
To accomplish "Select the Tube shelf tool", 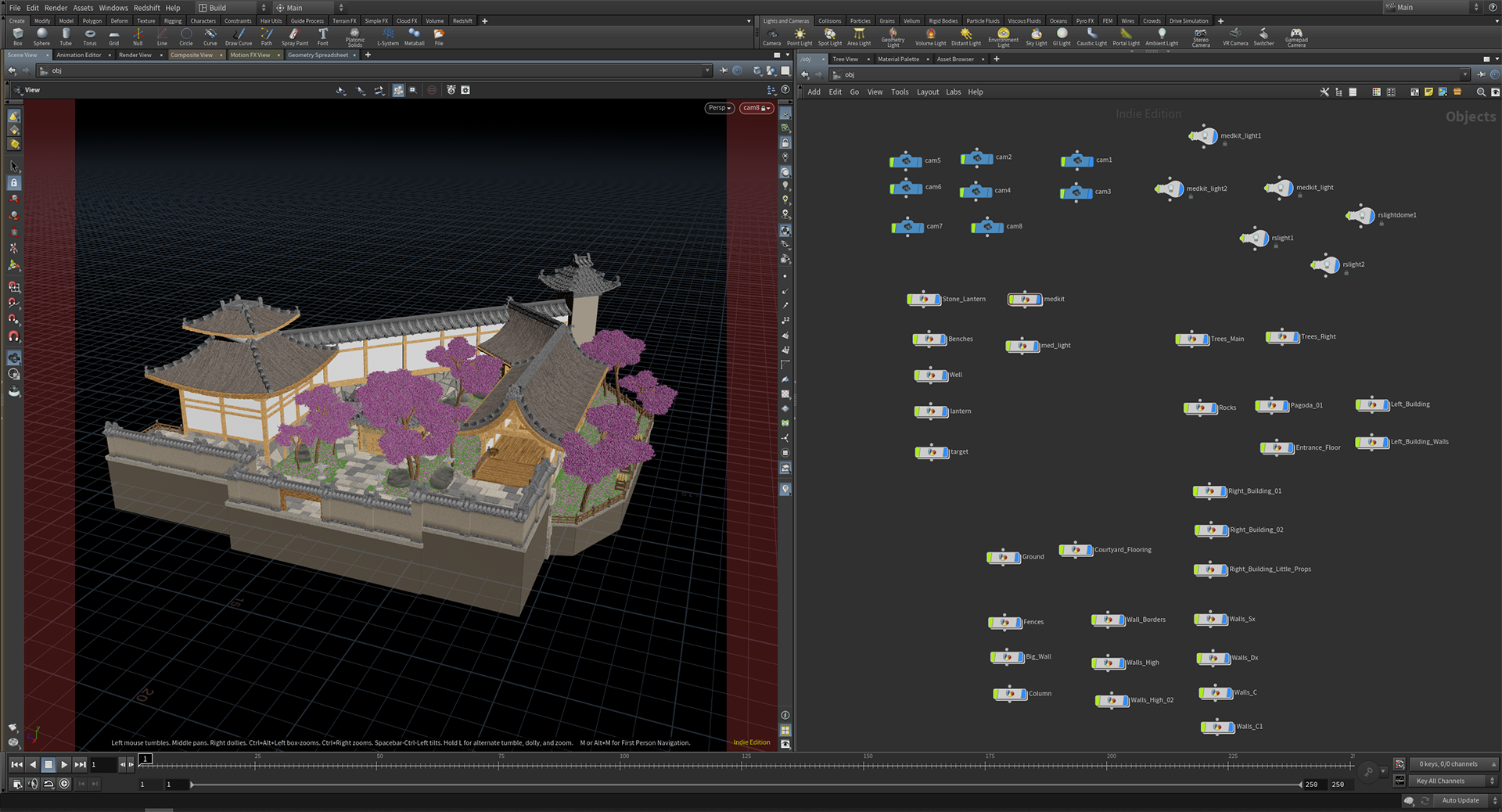I will click(x=66, y=37).
